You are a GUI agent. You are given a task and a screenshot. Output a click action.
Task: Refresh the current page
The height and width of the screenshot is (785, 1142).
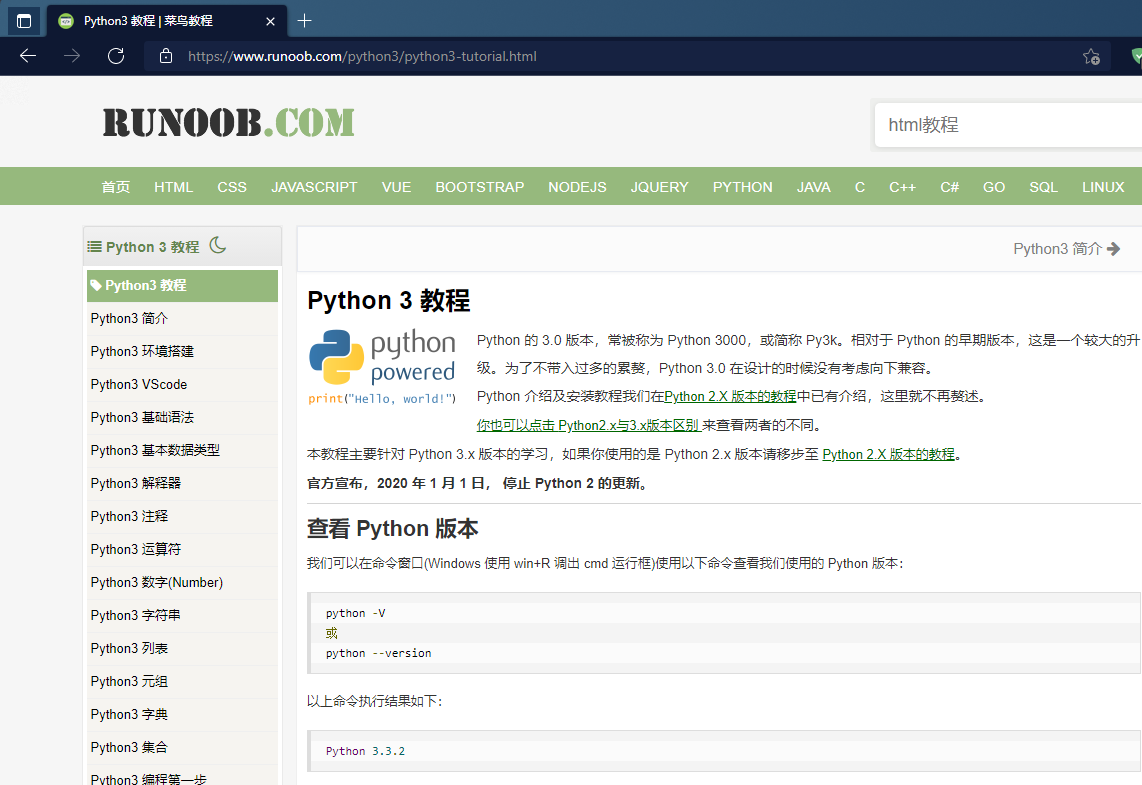[116, 56]
